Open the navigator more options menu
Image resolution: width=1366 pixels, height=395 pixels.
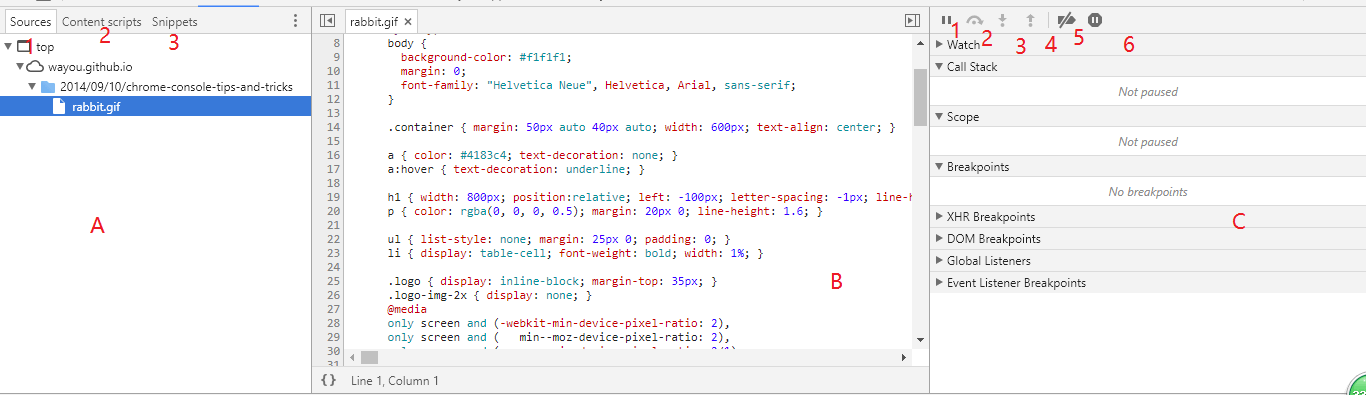(x=294, y=21)
